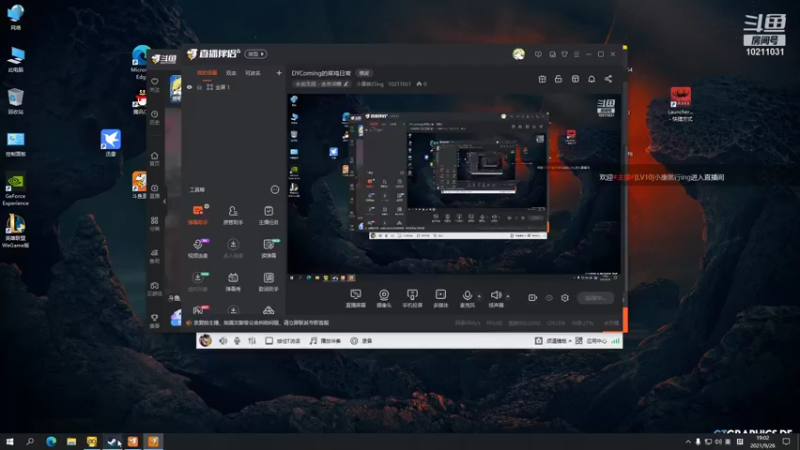800x450 pixels.
Task: Open the skin shirt icon in title bar
Action: (564, 54)
